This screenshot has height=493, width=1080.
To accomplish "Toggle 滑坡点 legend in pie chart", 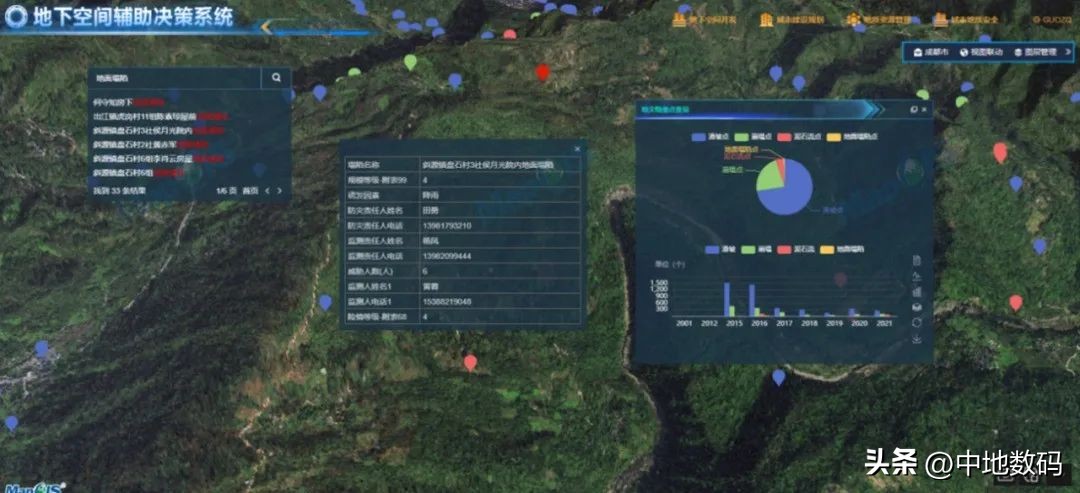I will click(x=710, y=137).
